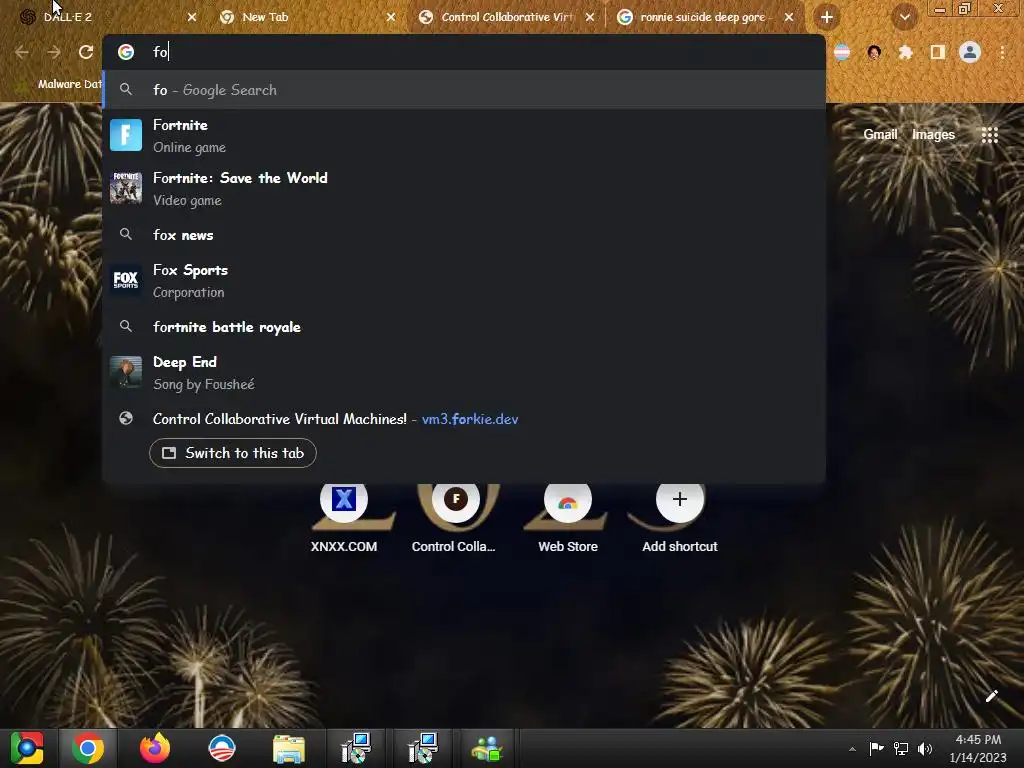Click the avatar extension icon in toolbar

874,52
